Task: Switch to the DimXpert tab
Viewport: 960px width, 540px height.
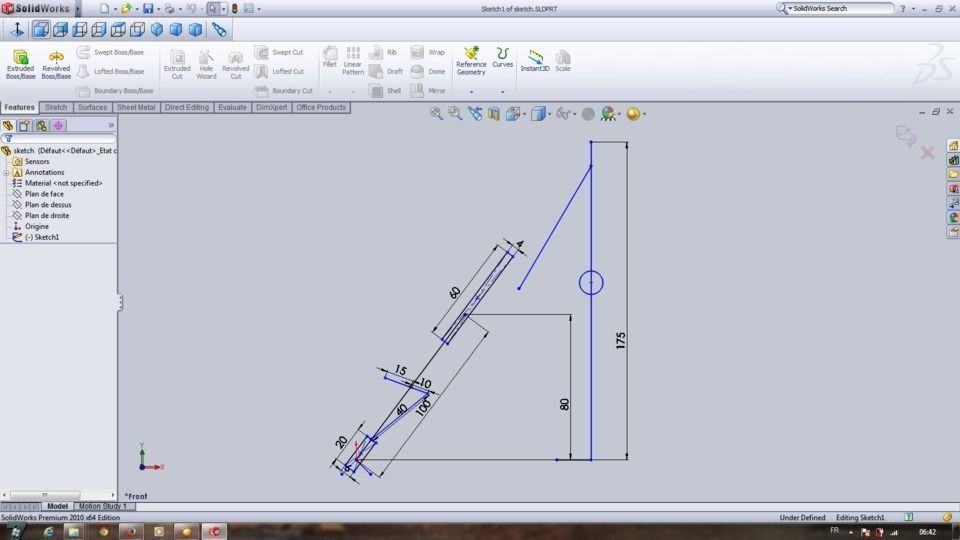Action: [271, 107]
